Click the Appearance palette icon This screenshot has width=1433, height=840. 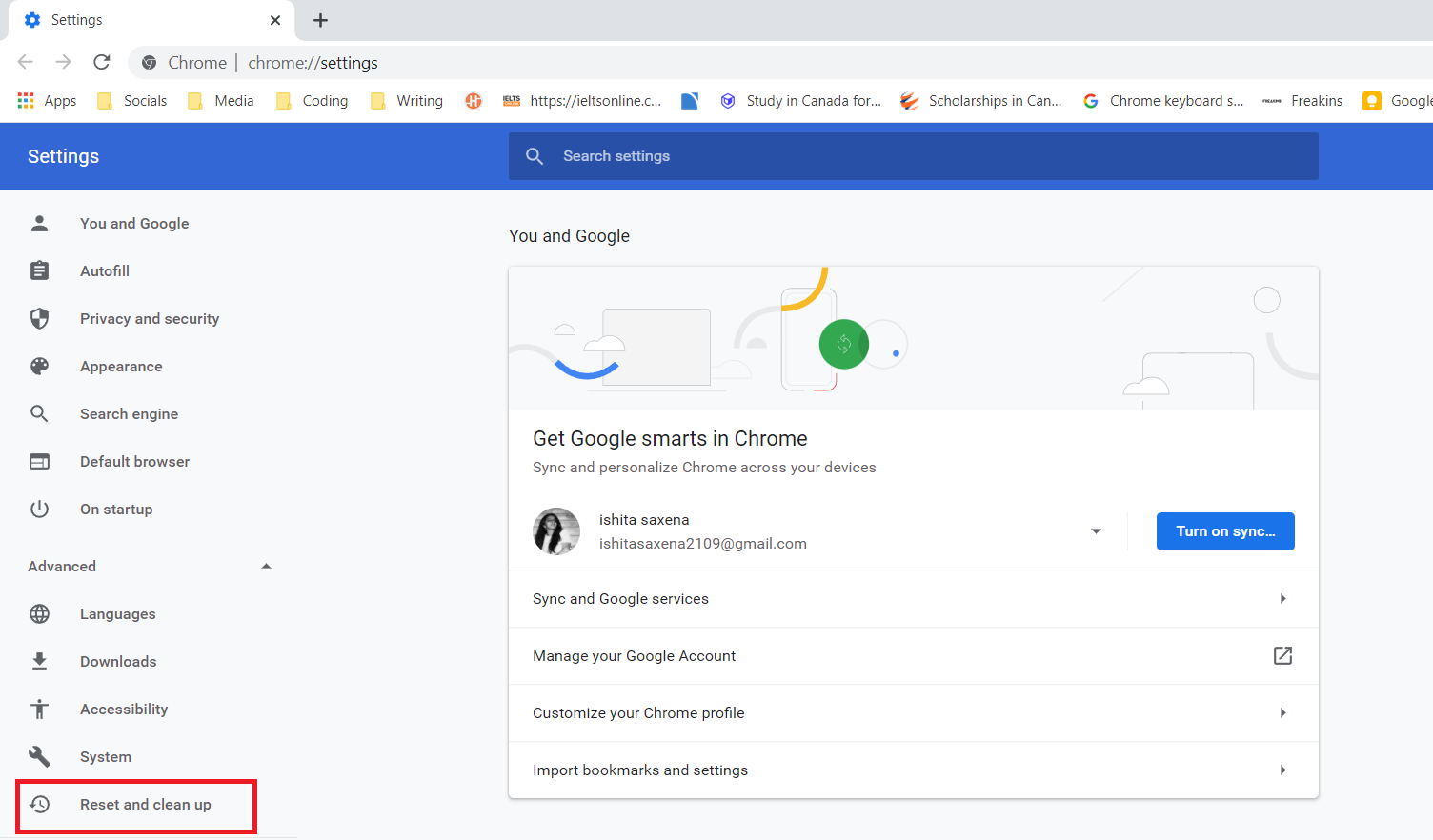[x=39, y=366]
